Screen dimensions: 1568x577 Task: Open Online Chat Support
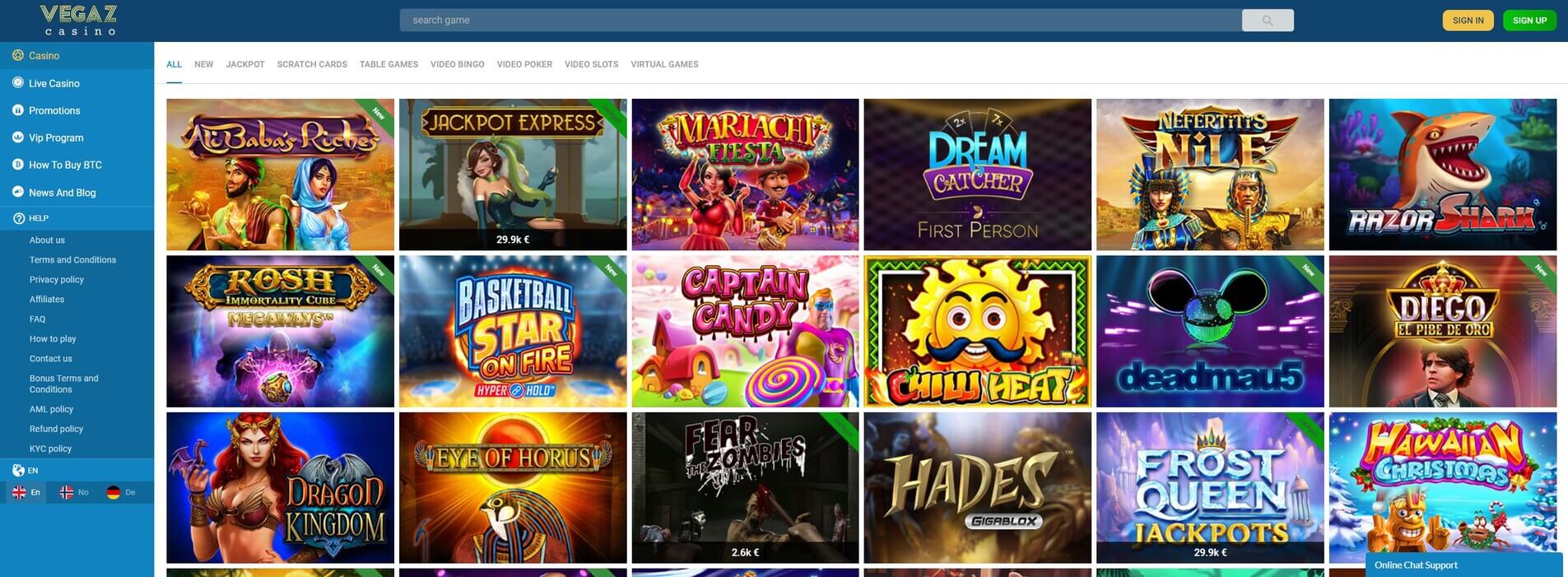coord(1464,565)
